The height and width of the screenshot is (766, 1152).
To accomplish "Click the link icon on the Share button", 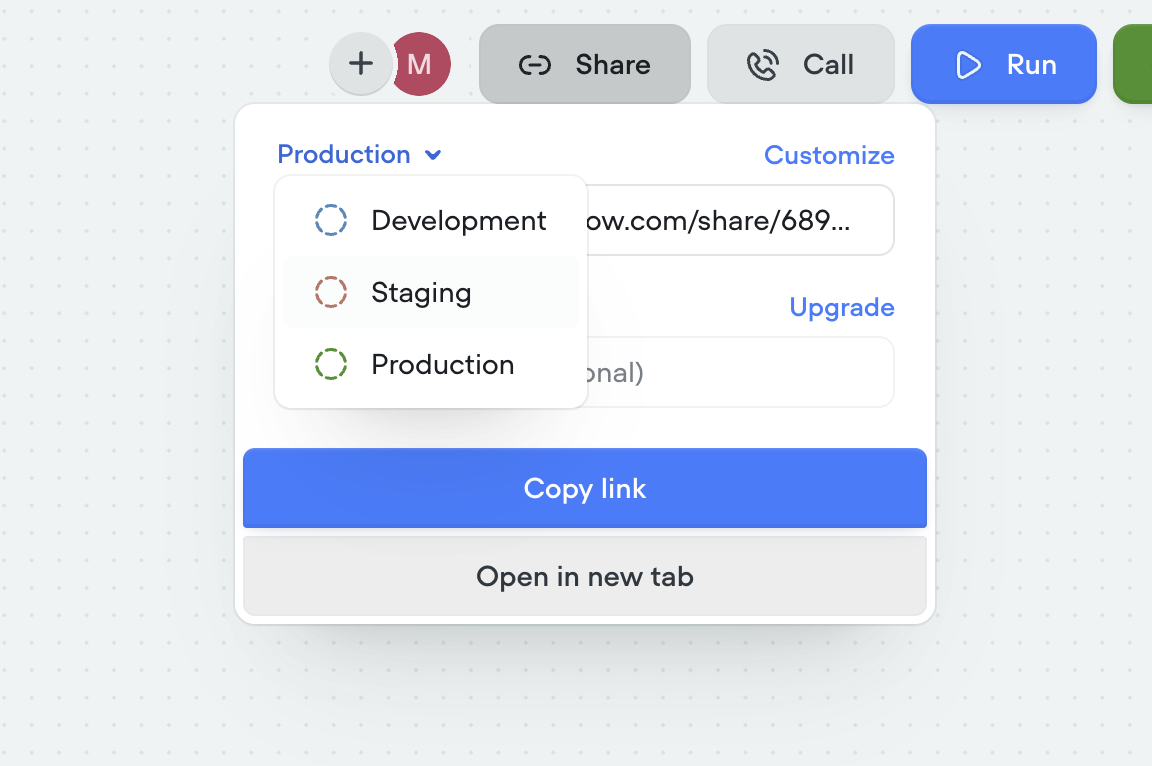I will pos(534,63).
